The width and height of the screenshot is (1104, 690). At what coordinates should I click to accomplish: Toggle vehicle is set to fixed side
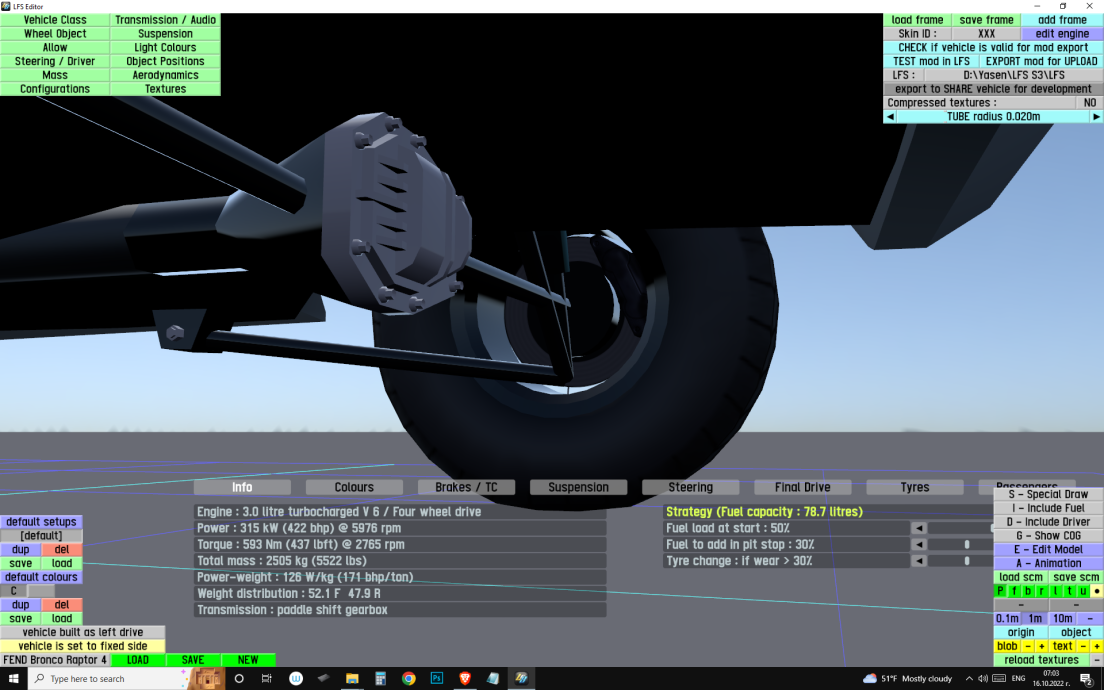pyautogui.click(x=82, y=646)
